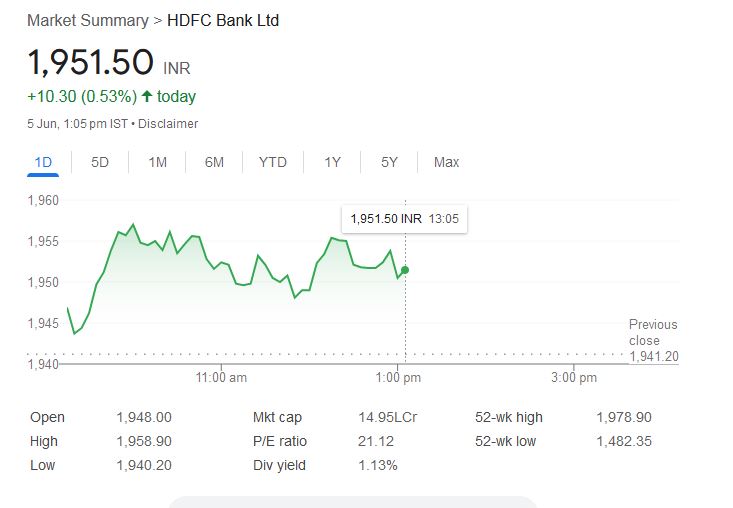The image size is (733, 508).
Task: Open the Market Summary link
Action: pos(88,21)
